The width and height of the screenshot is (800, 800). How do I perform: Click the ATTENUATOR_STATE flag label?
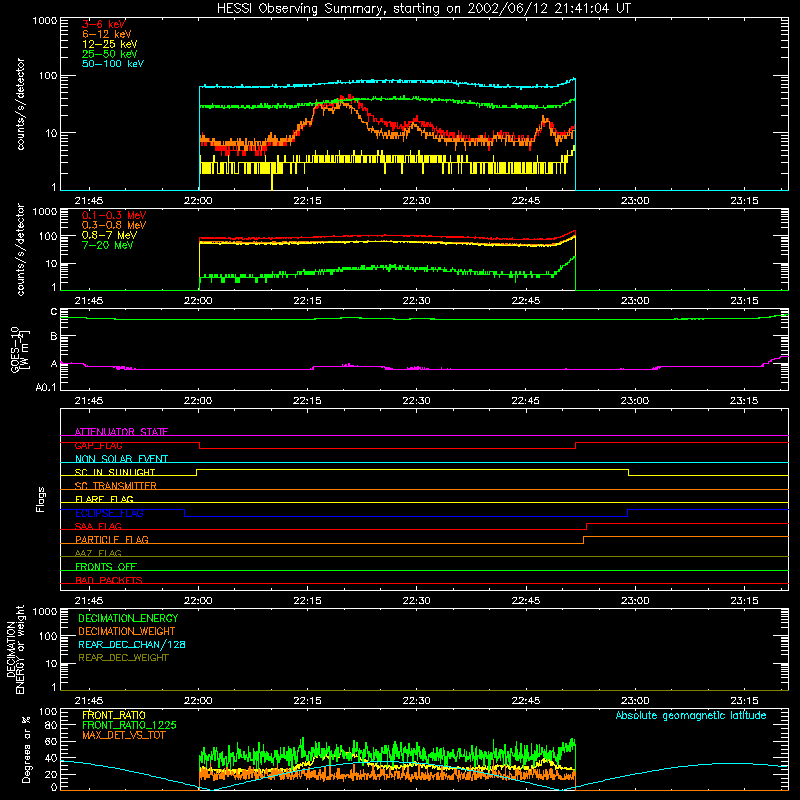[121, 432]
